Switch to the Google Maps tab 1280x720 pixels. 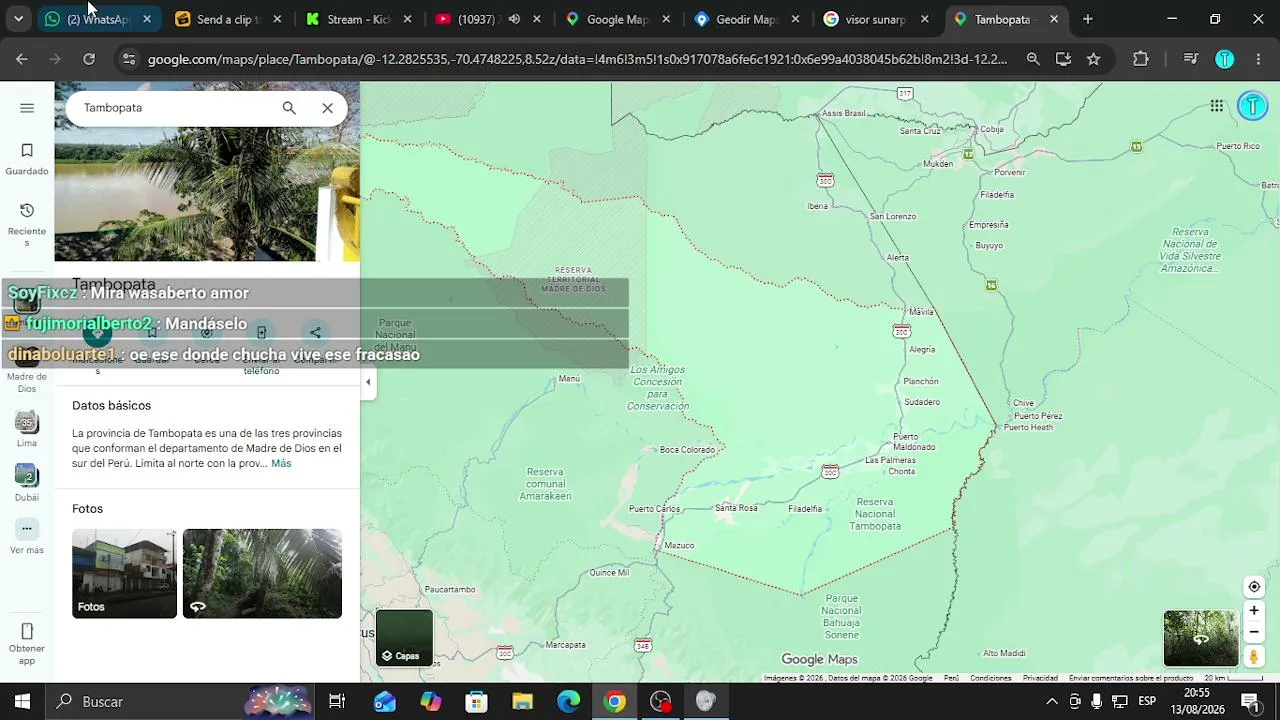(616, 19)
